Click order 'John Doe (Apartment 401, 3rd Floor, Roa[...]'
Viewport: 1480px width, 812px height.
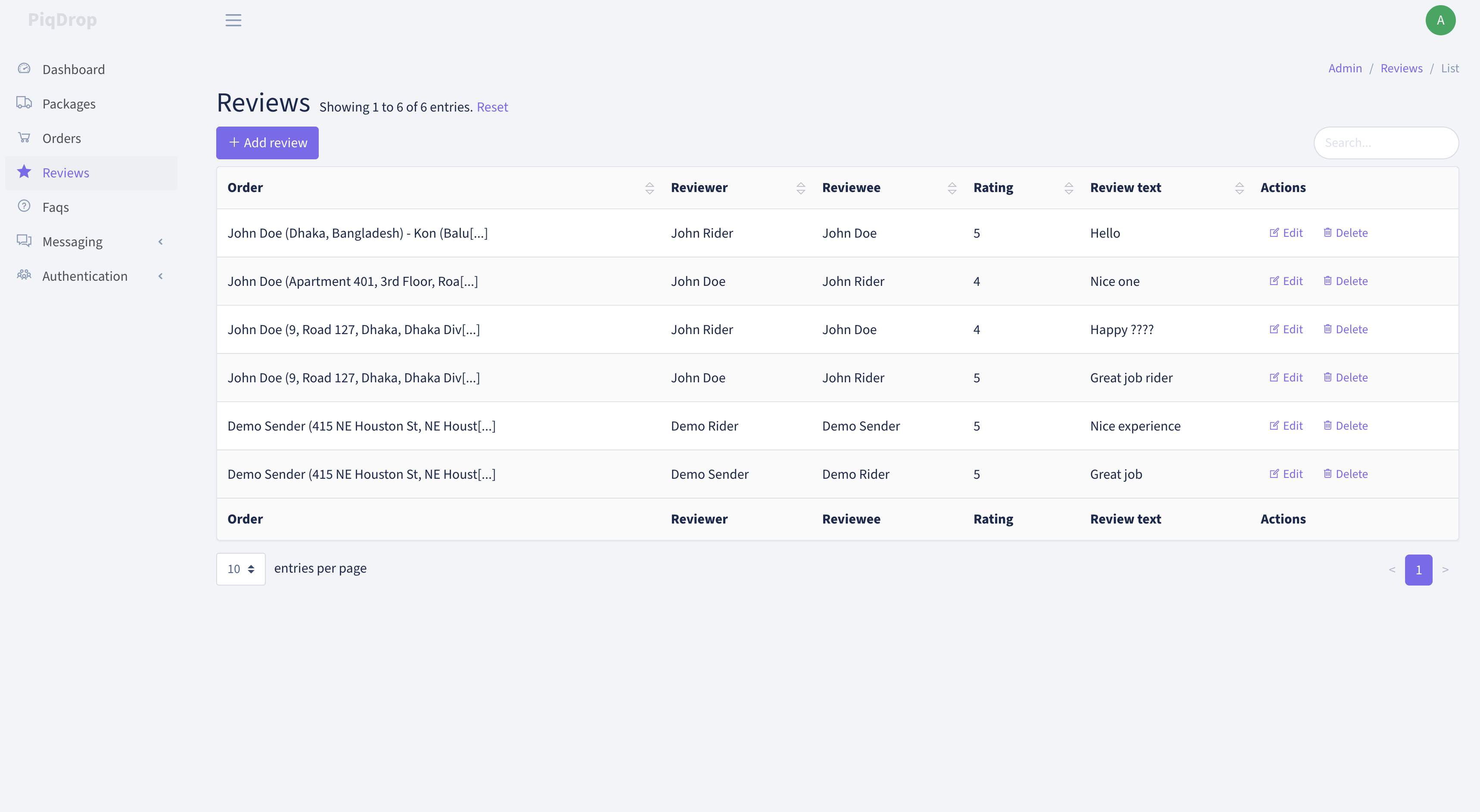353,282
